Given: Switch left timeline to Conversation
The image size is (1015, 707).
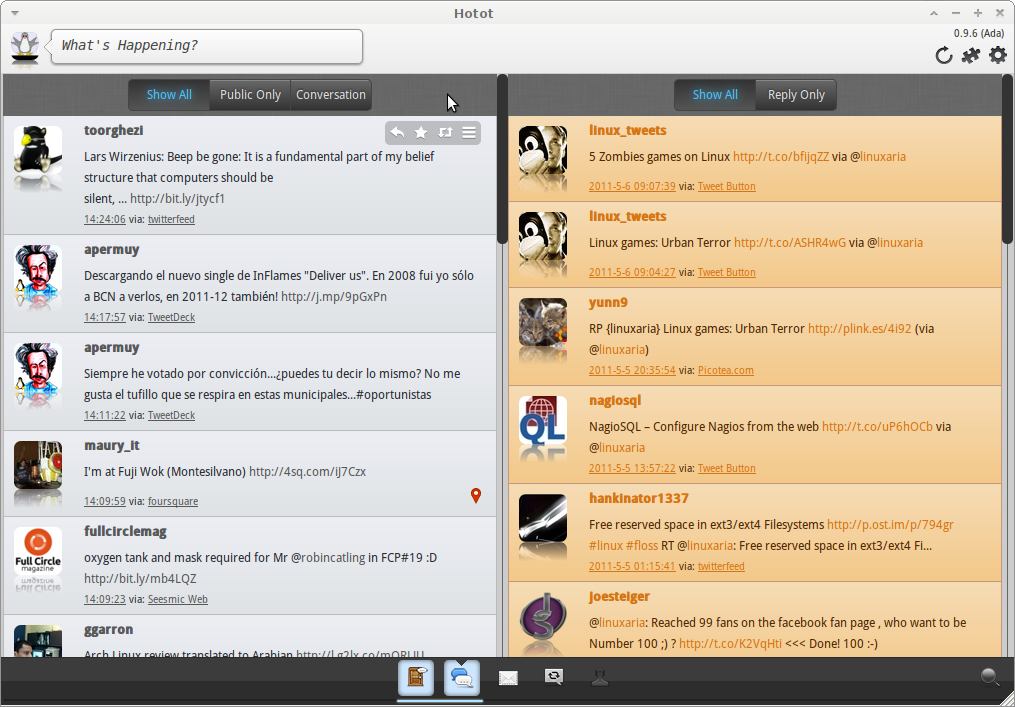Looking at the screenshot, I should [331, 95].
